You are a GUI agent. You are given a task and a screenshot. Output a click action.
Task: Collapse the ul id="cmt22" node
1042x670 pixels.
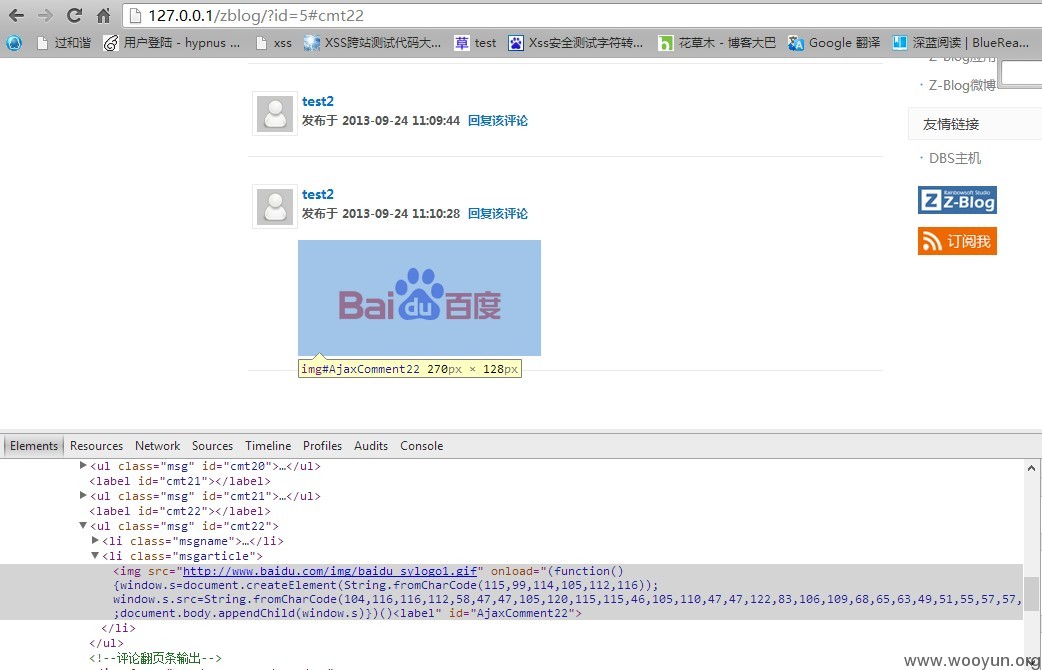click(x=83, y=525)
